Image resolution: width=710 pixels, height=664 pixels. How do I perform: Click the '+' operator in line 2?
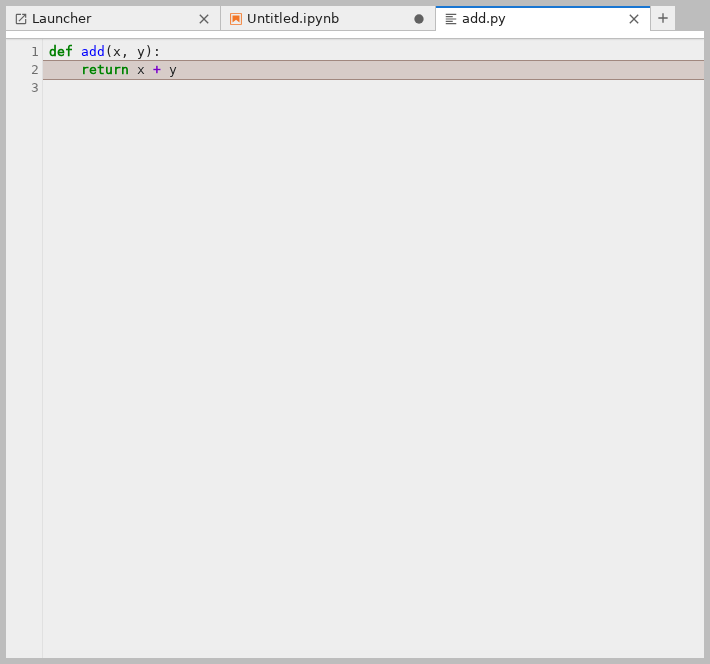coord(157,70)
